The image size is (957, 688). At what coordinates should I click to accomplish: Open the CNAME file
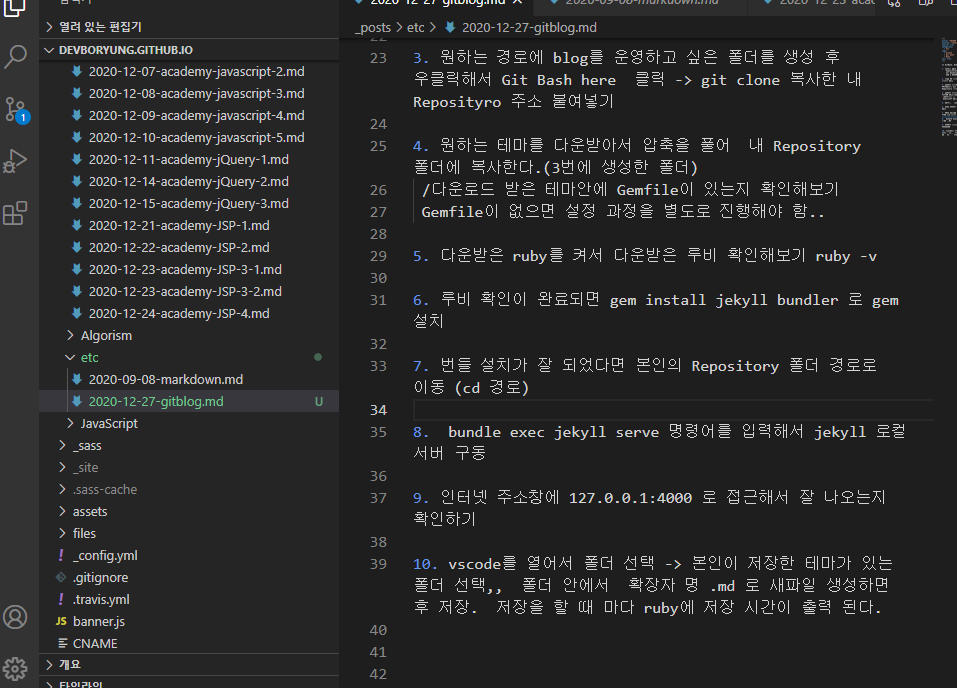189,643
